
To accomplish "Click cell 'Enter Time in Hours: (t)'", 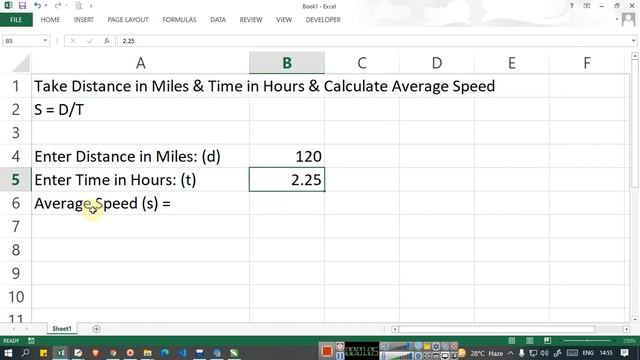I will pos(140,180).
